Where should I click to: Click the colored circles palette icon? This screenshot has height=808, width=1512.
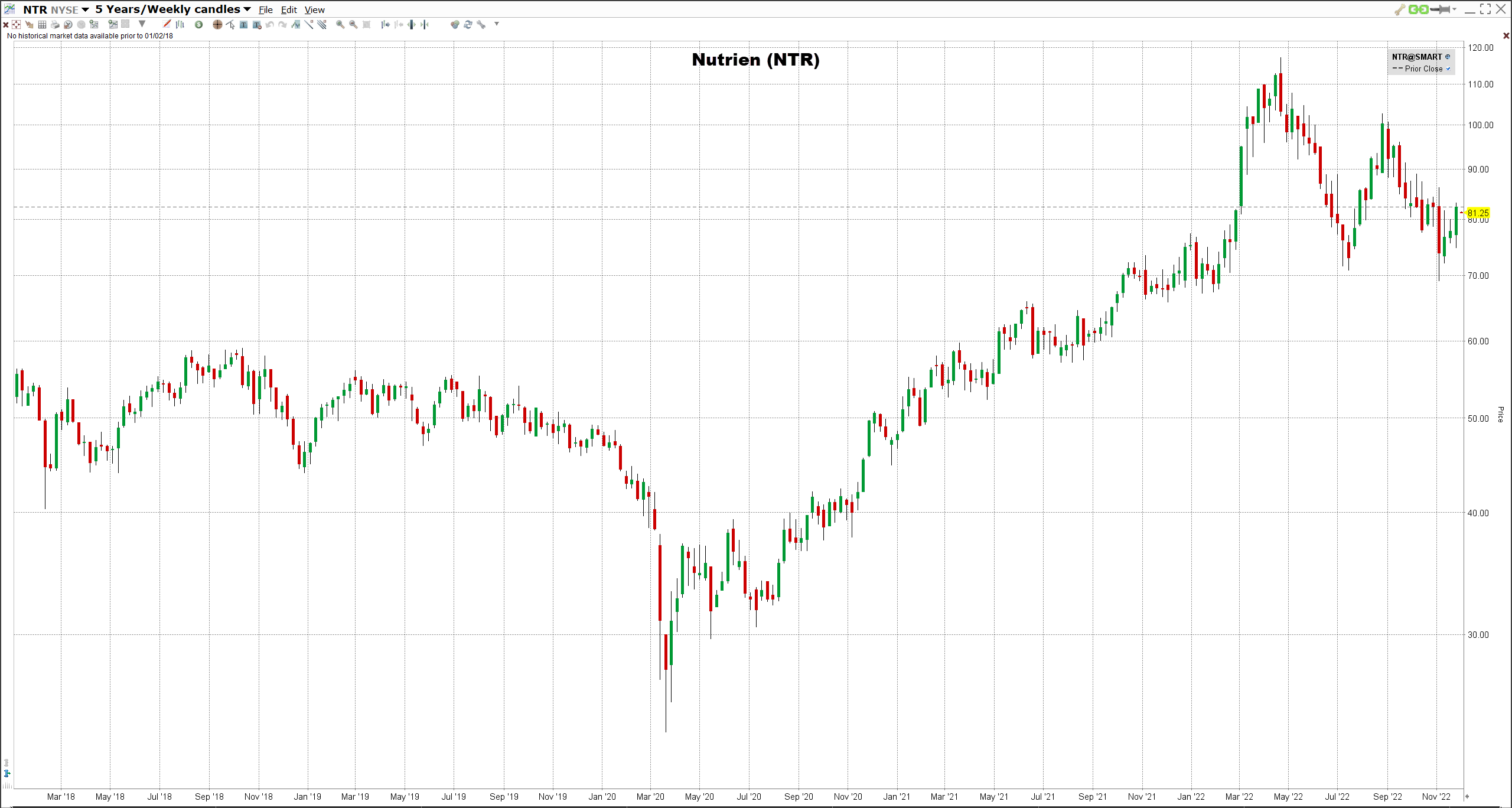[x=455, y=25]
